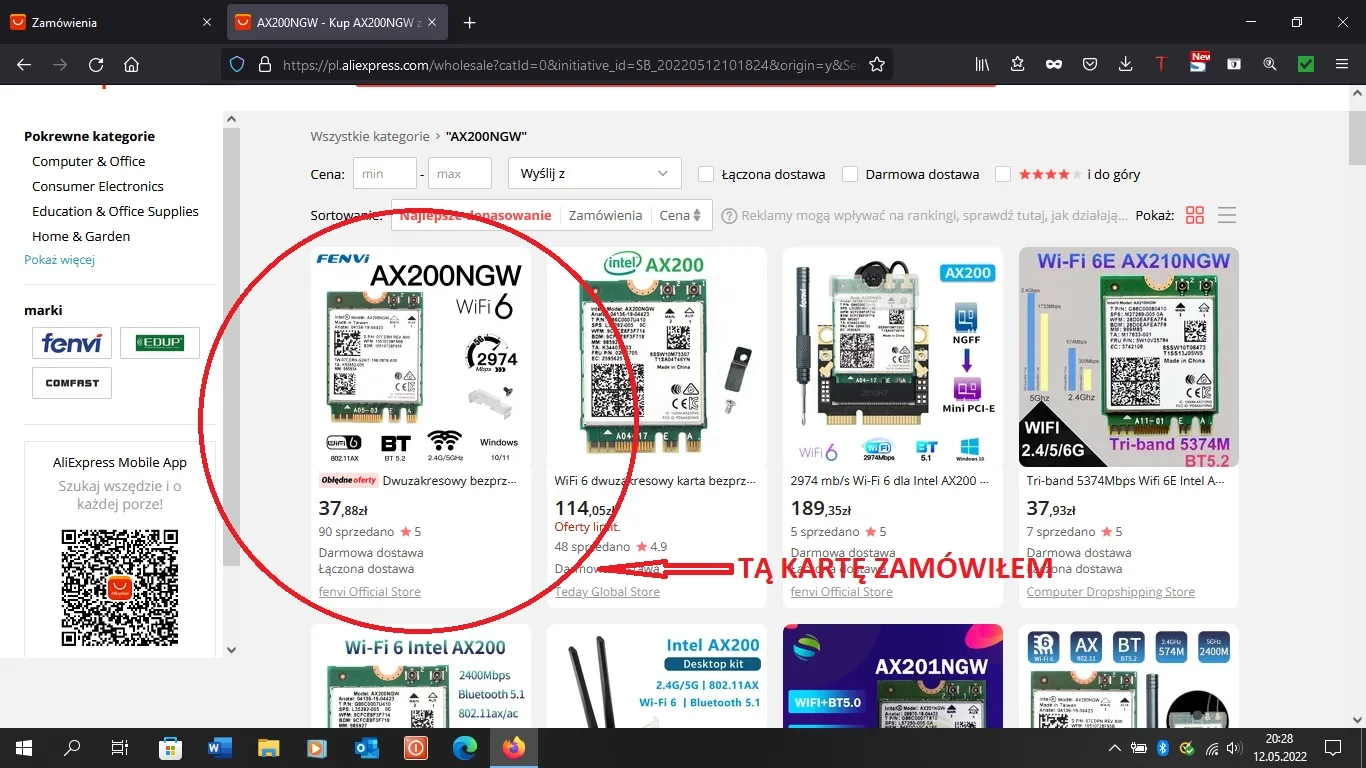Open the Downloads panel
The height and width of the screenshot is (768, 1366).
click(1126, 65)
